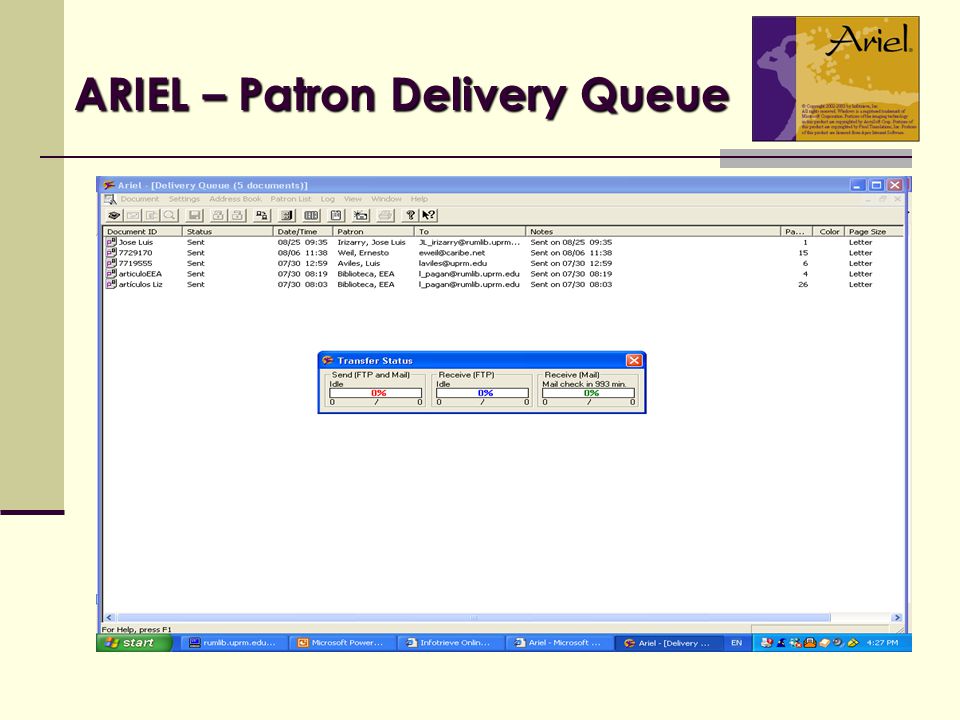The image size is (960, 720).
Task: Open the Patron List menu
Action: click(x=291, y=199)
